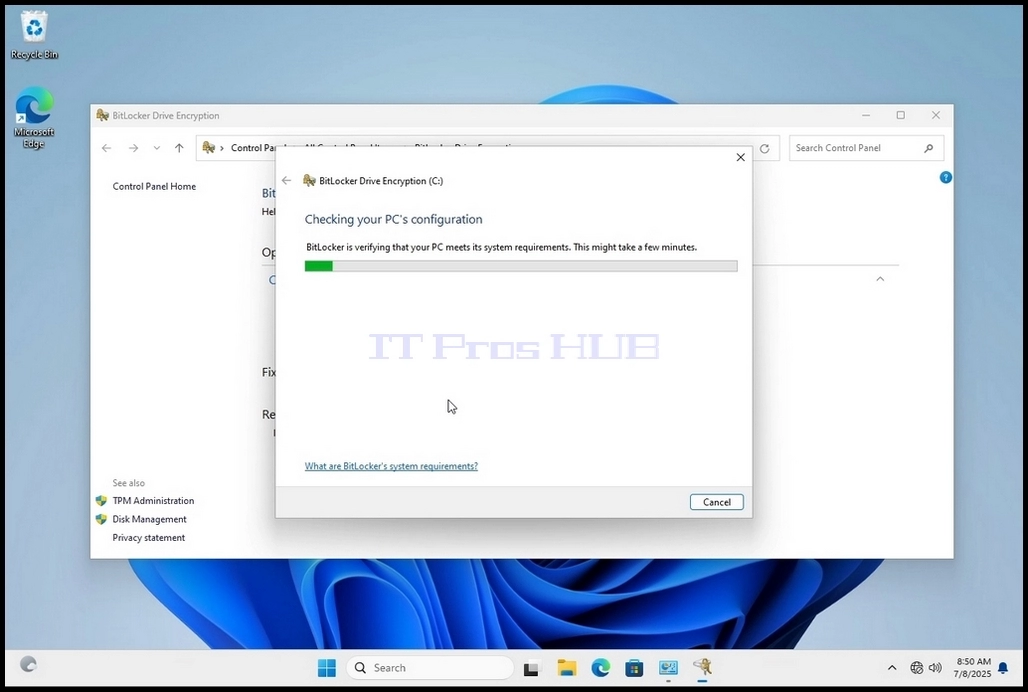The image size is (1028, 692).
Task: Open Disk Management link
Action: 149,519
